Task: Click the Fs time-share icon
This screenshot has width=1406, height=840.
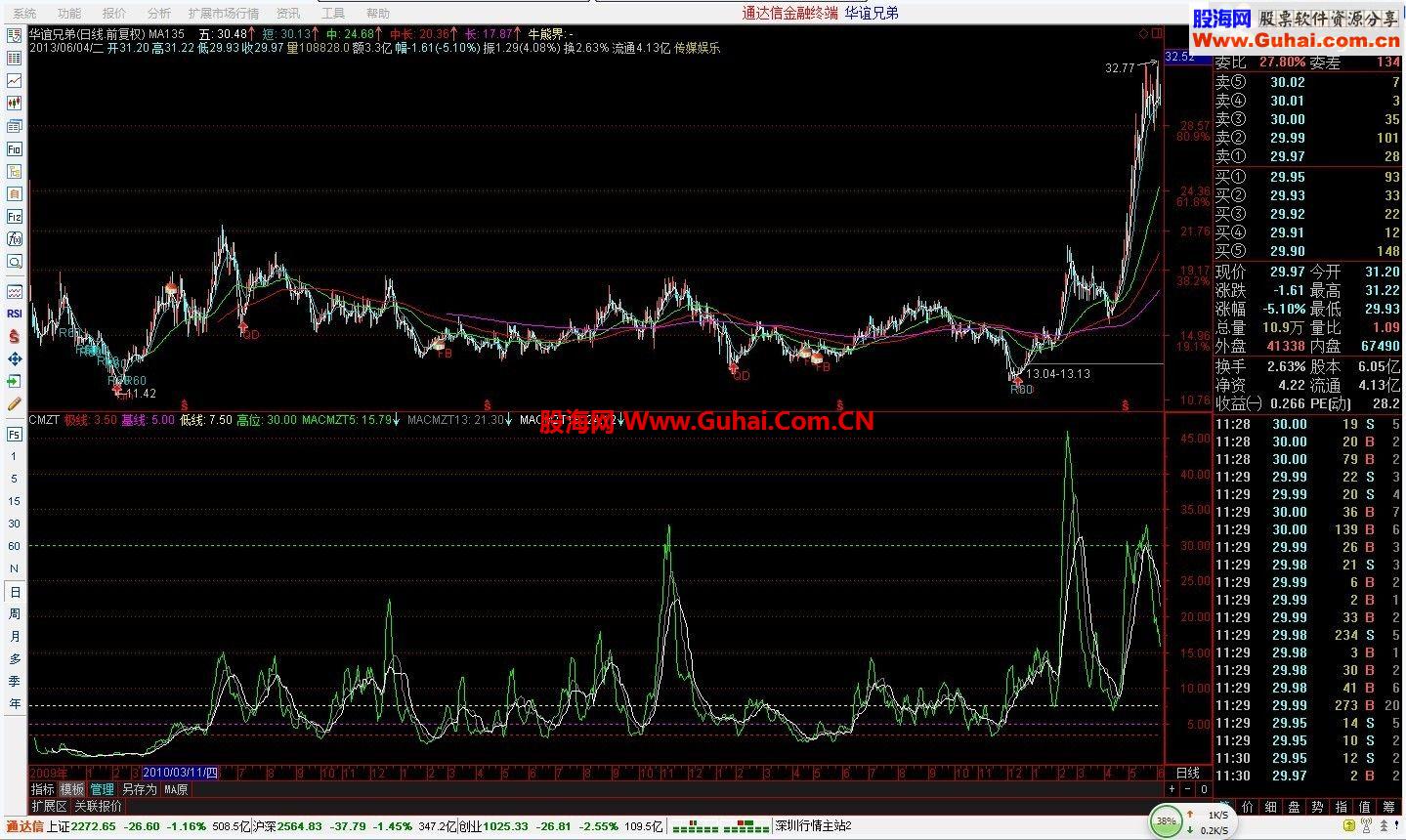Action: (15, 434)
